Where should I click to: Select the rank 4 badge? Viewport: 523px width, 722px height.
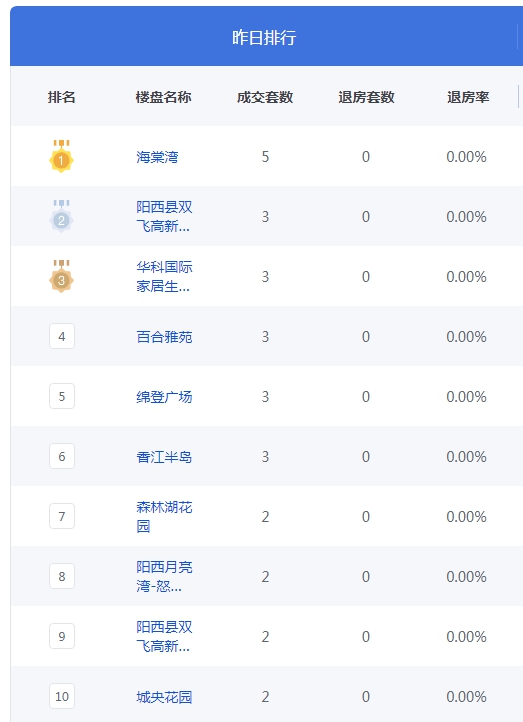click(62, 336)
